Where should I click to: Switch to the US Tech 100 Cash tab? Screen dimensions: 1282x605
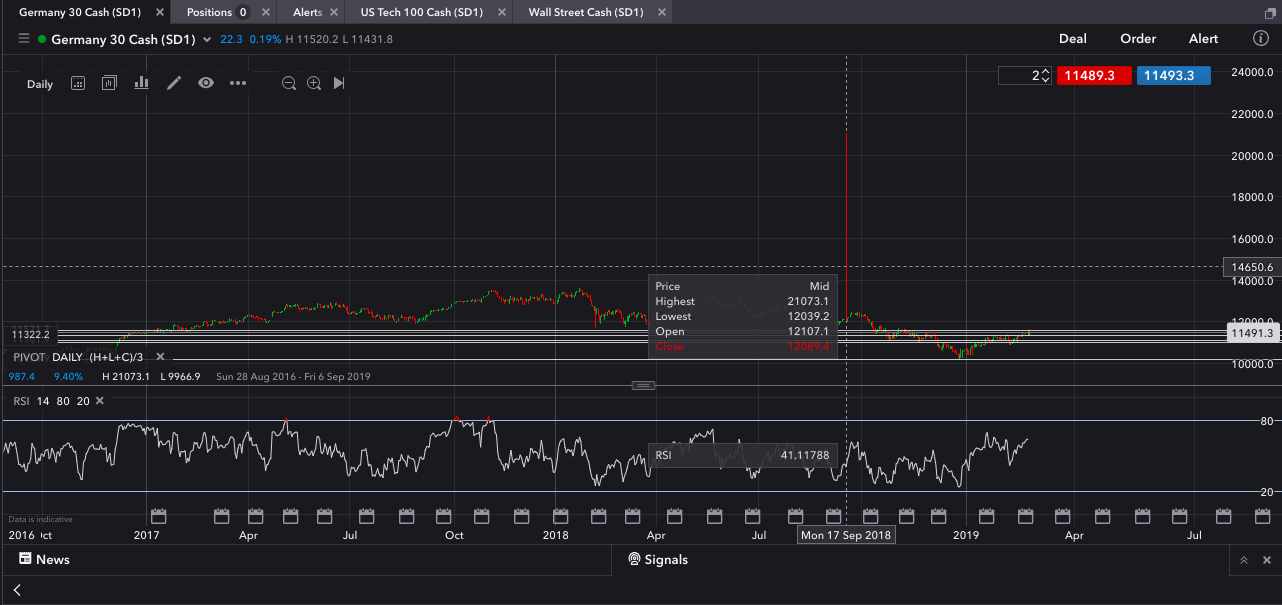(422, 12)
